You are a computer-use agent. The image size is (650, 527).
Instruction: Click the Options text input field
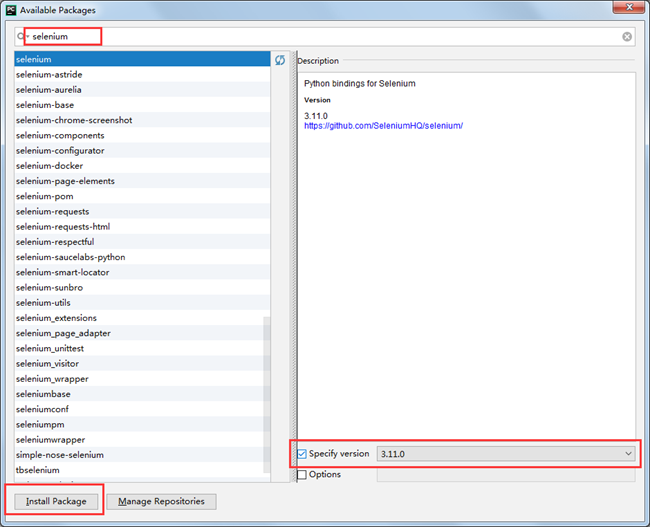pyautogui.click(x=506, y=475)
